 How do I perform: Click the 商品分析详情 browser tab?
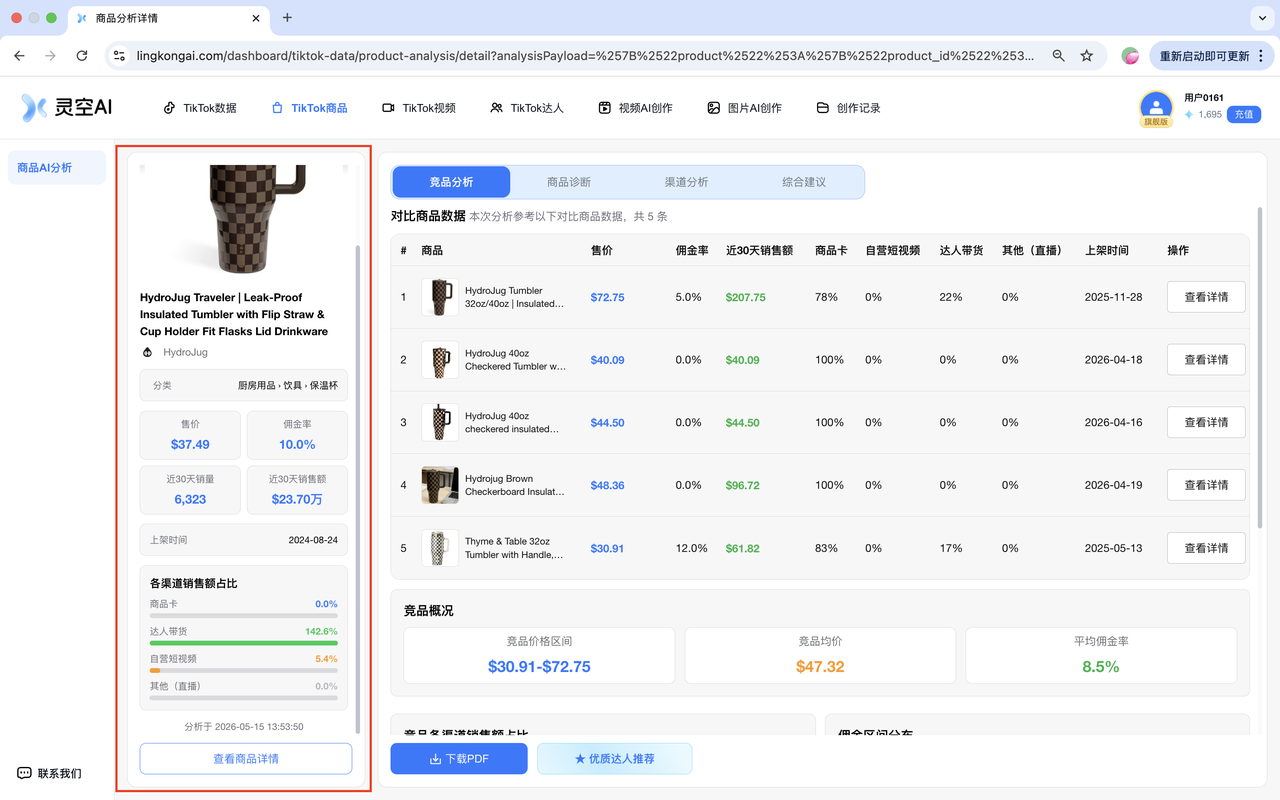click(168, 18)
